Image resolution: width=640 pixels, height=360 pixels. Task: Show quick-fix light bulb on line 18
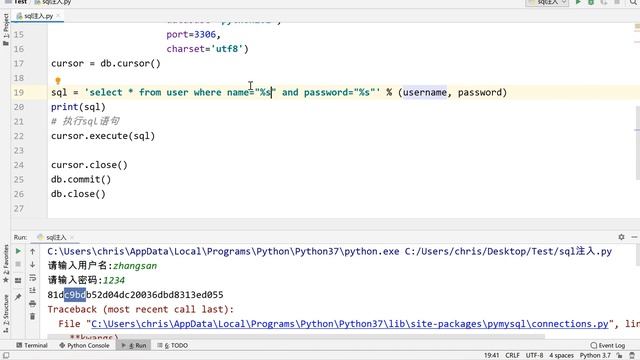pyautogui.click(x=58, y=81)
